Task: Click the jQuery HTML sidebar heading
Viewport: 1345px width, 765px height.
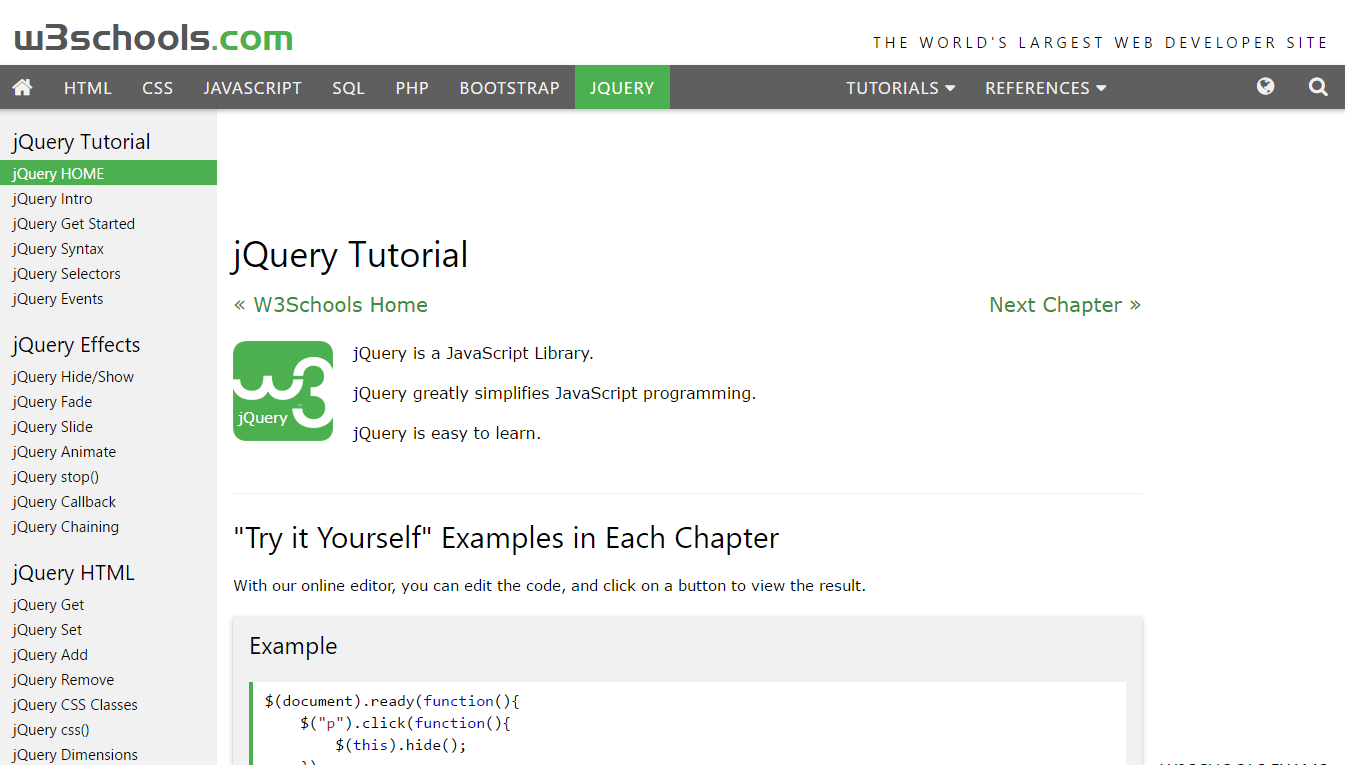Action: [x=73, y=573]
